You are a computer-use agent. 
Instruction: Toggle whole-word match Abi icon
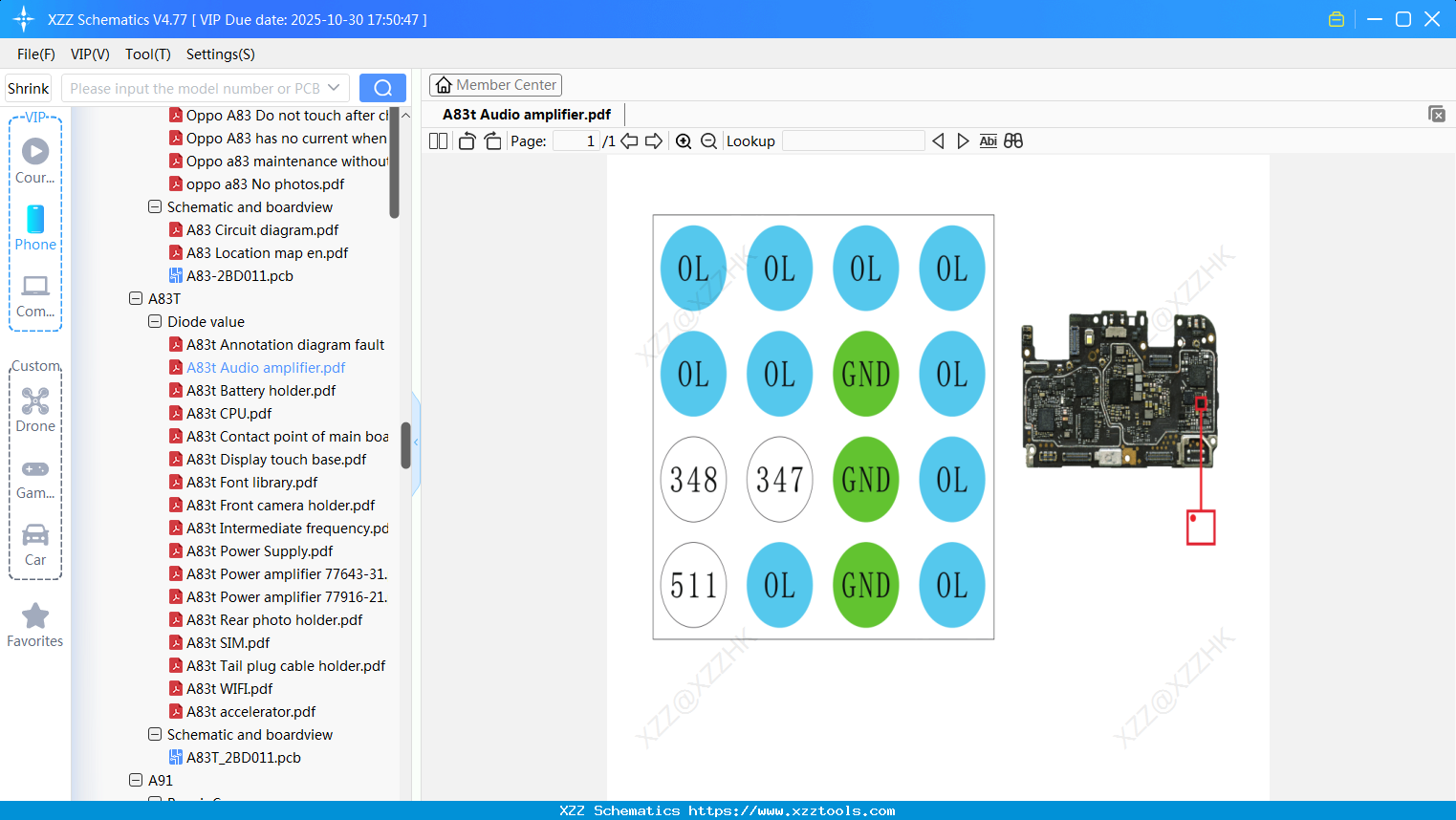(988, 141)
